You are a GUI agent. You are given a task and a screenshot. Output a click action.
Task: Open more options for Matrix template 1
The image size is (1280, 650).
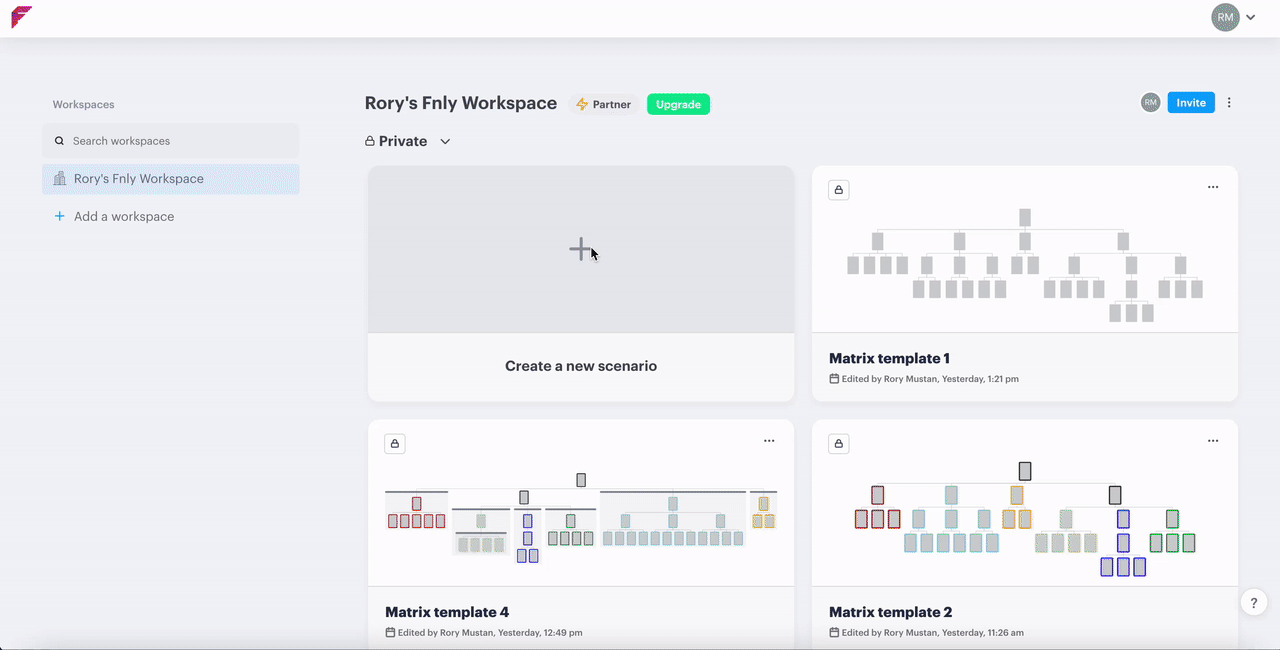click(x=1213, y=188)
